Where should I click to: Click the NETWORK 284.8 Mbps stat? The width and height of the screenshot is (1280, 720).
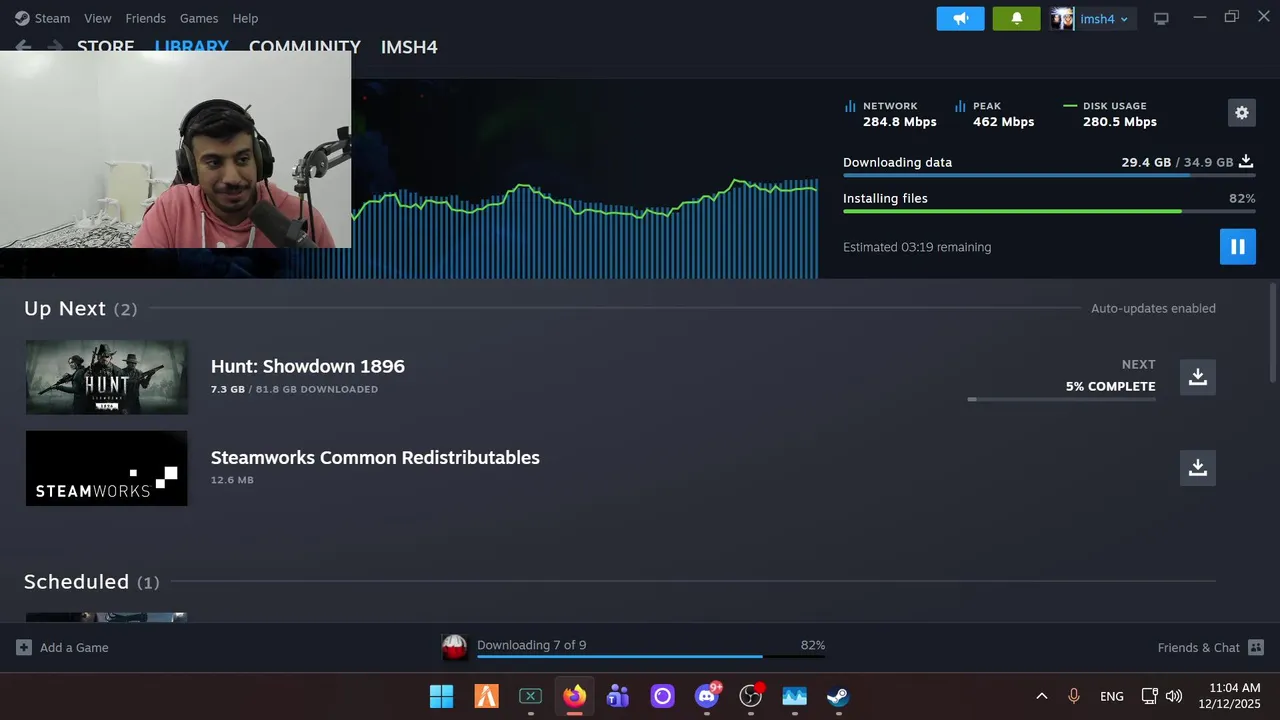pyautogui.click(x=890, y=113)
